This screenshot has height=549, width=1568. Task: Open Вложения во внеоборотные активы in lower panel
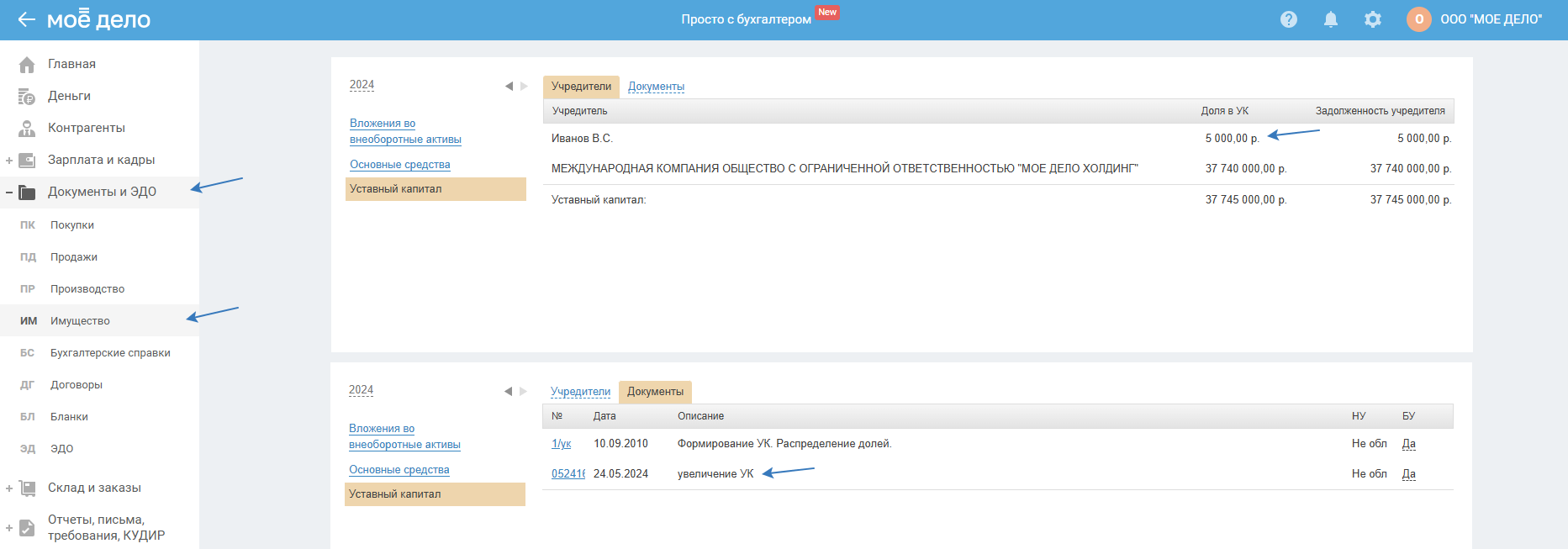404,436
